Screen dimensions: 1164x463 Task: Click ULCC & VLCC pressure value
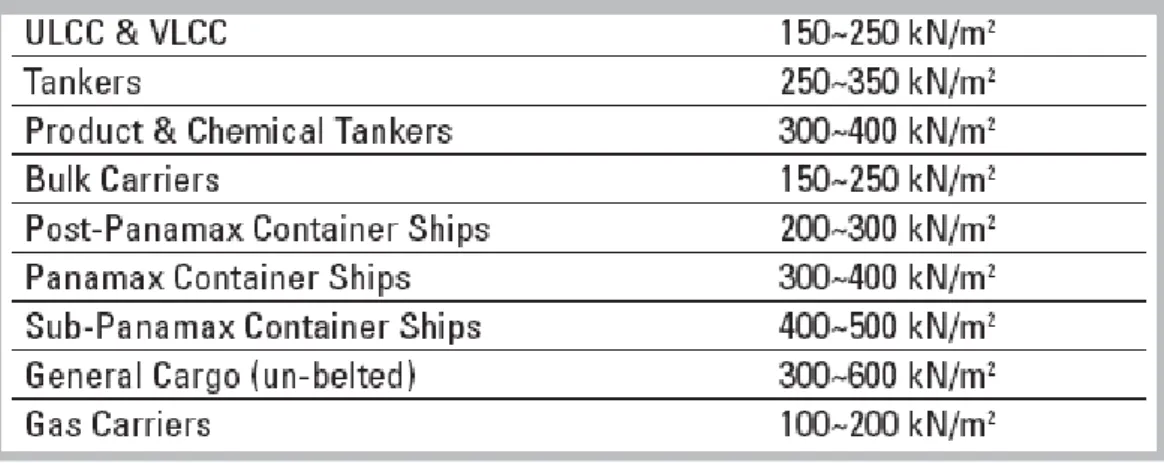click(887, 34)
